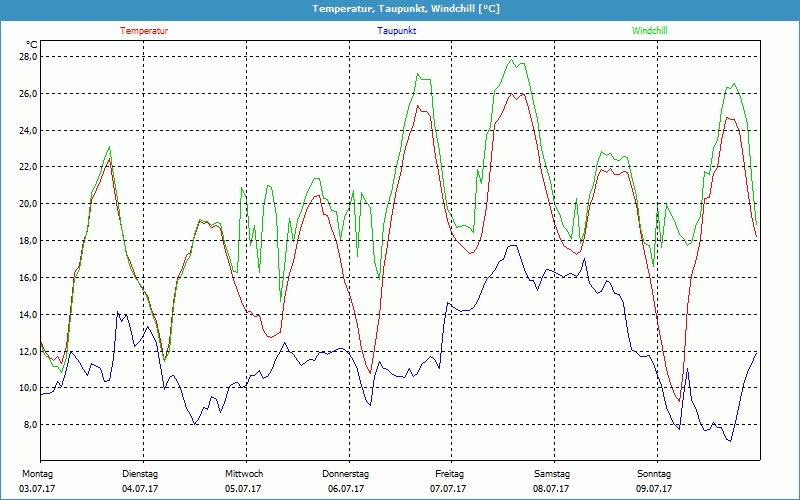800x500 pixels.
Task: Click the 16,0 y-axis value
Action: tap(28, 278)
